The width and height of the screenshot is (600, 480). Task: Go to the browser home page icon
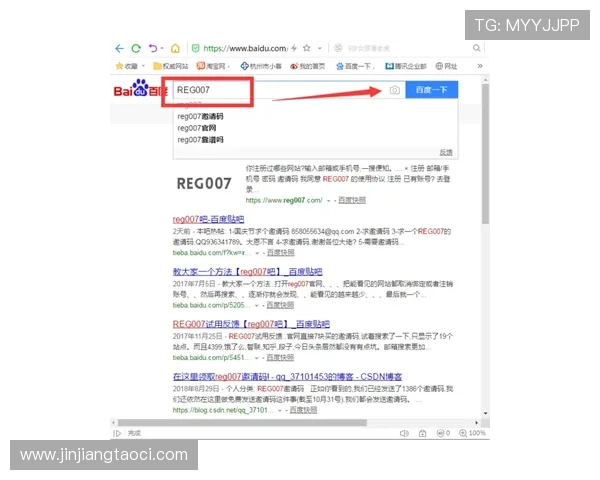tap(175, 48)
